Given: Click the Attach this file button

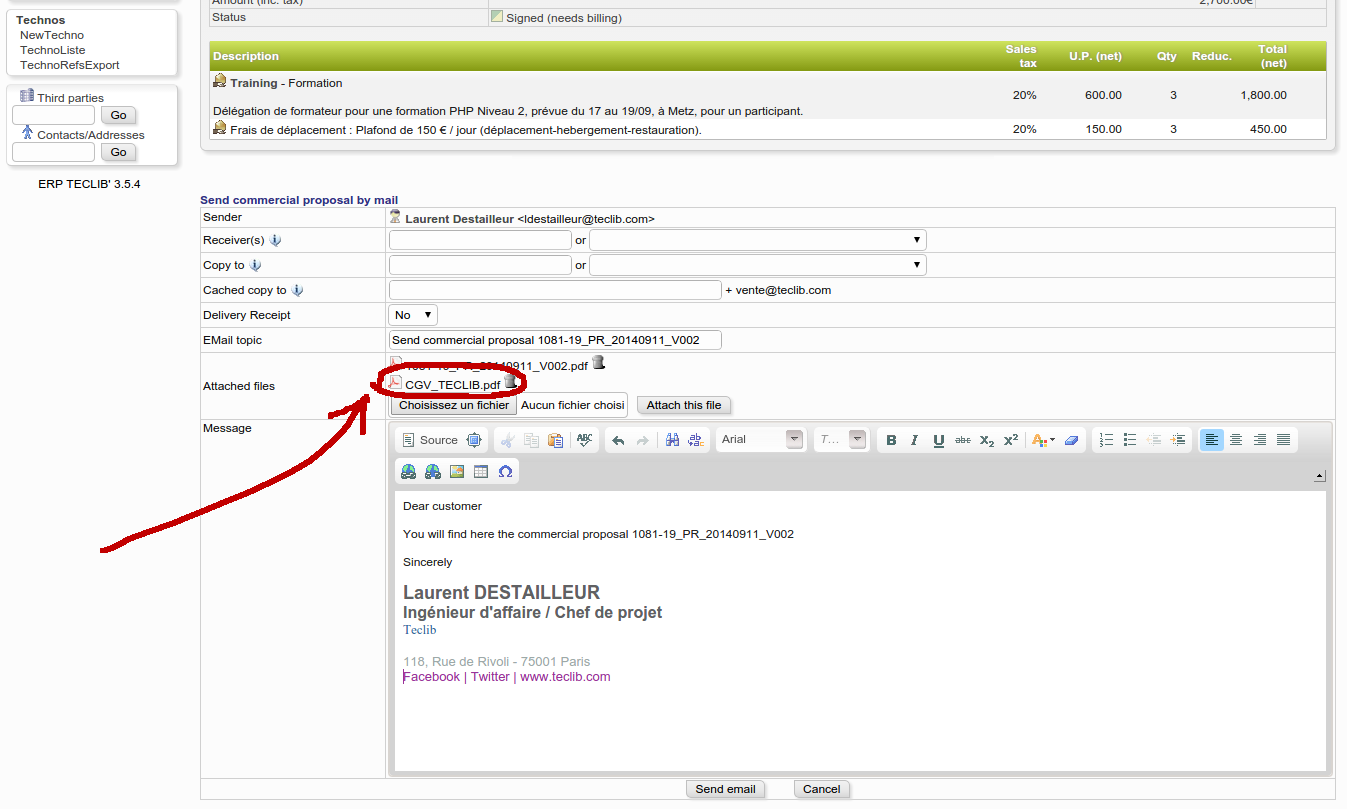Looking at the screenshot, I should pos(684,405).
